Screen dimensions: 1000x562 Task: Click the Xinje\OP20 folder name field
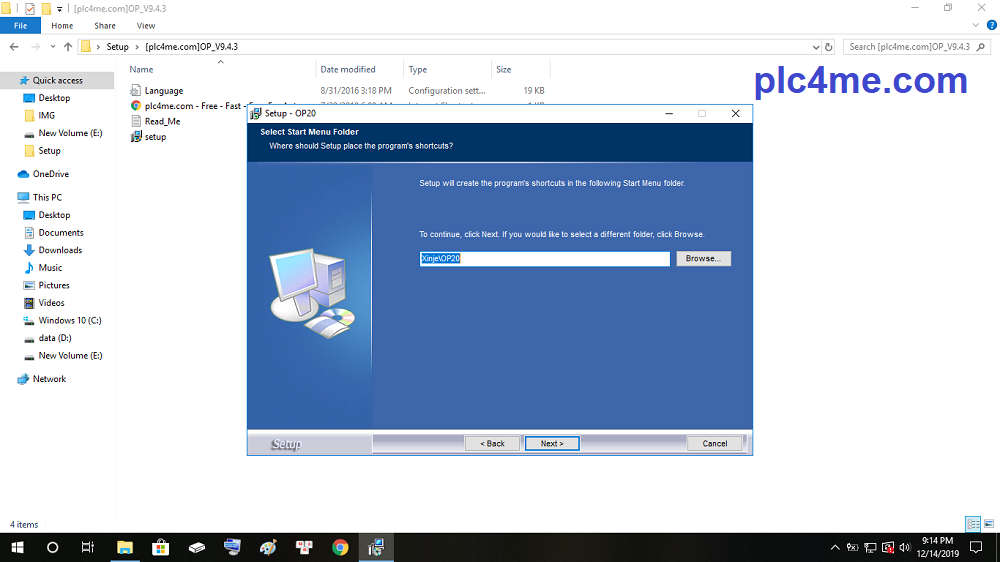544,259
